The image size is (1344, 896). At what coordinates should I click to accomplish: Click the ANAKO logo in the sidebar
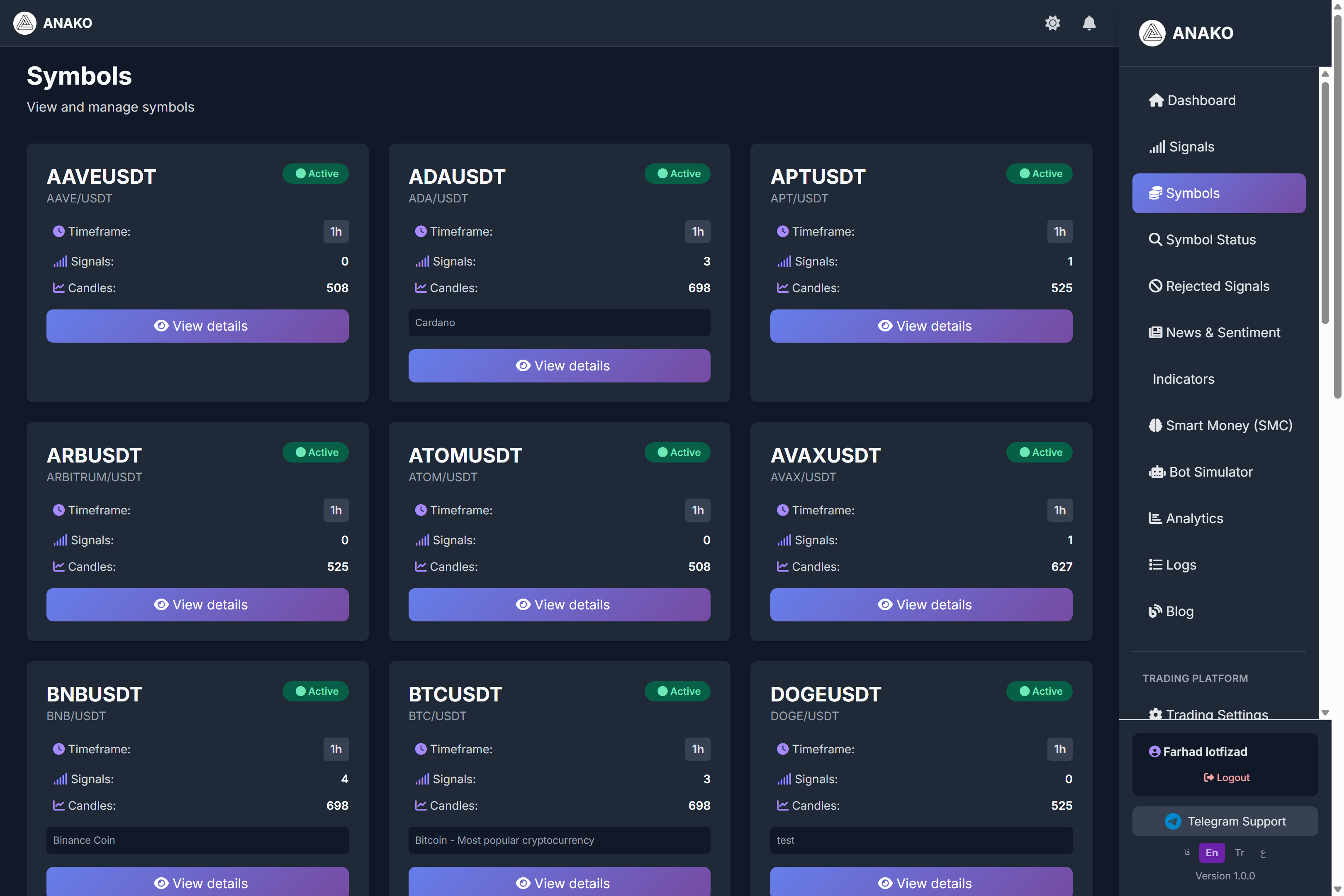pos(1153,33)
